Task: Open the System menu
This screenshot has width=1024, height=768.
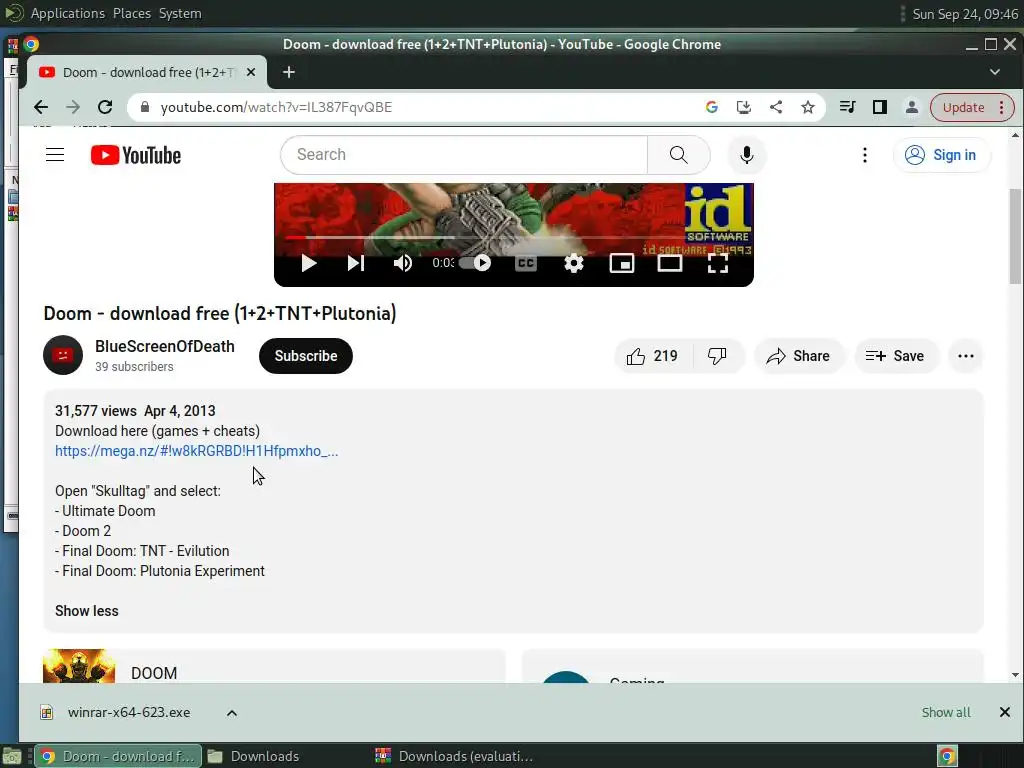Action: click(x=180, y=13)
